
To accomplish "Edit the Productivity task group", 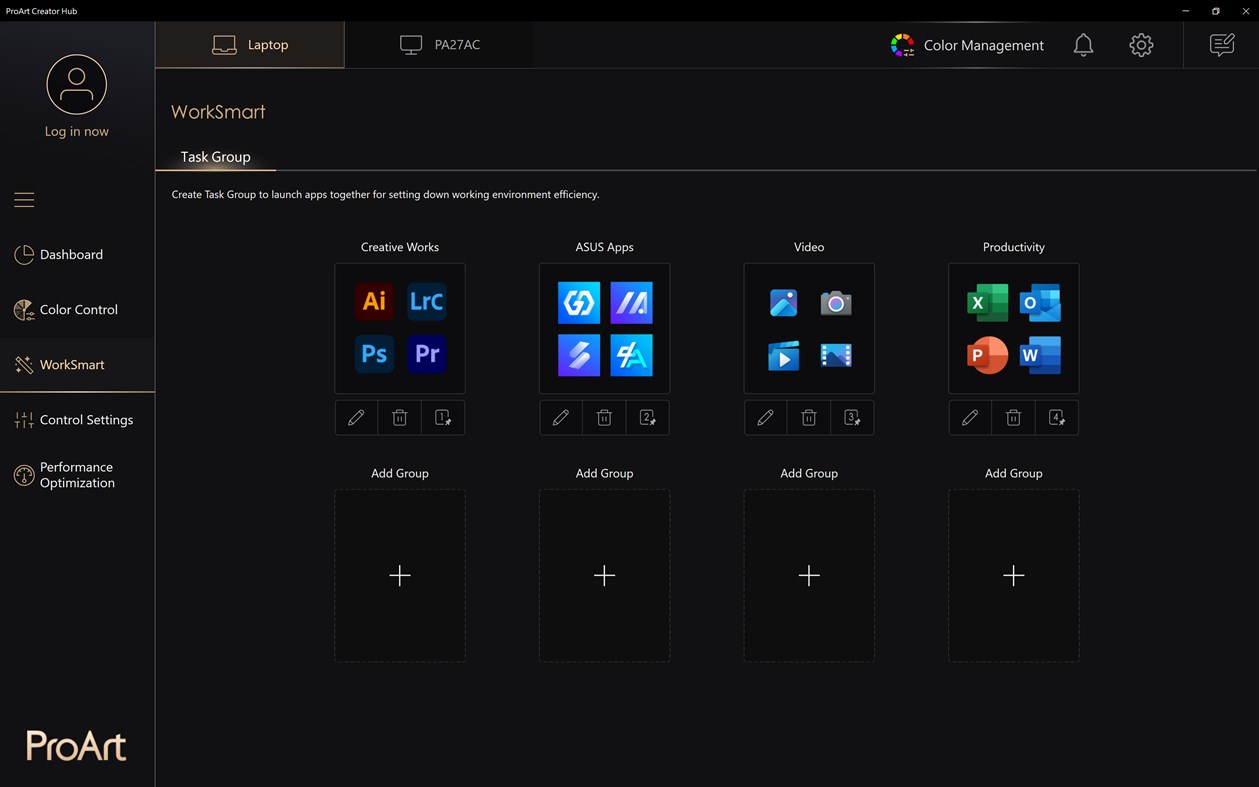I will 970,418.
